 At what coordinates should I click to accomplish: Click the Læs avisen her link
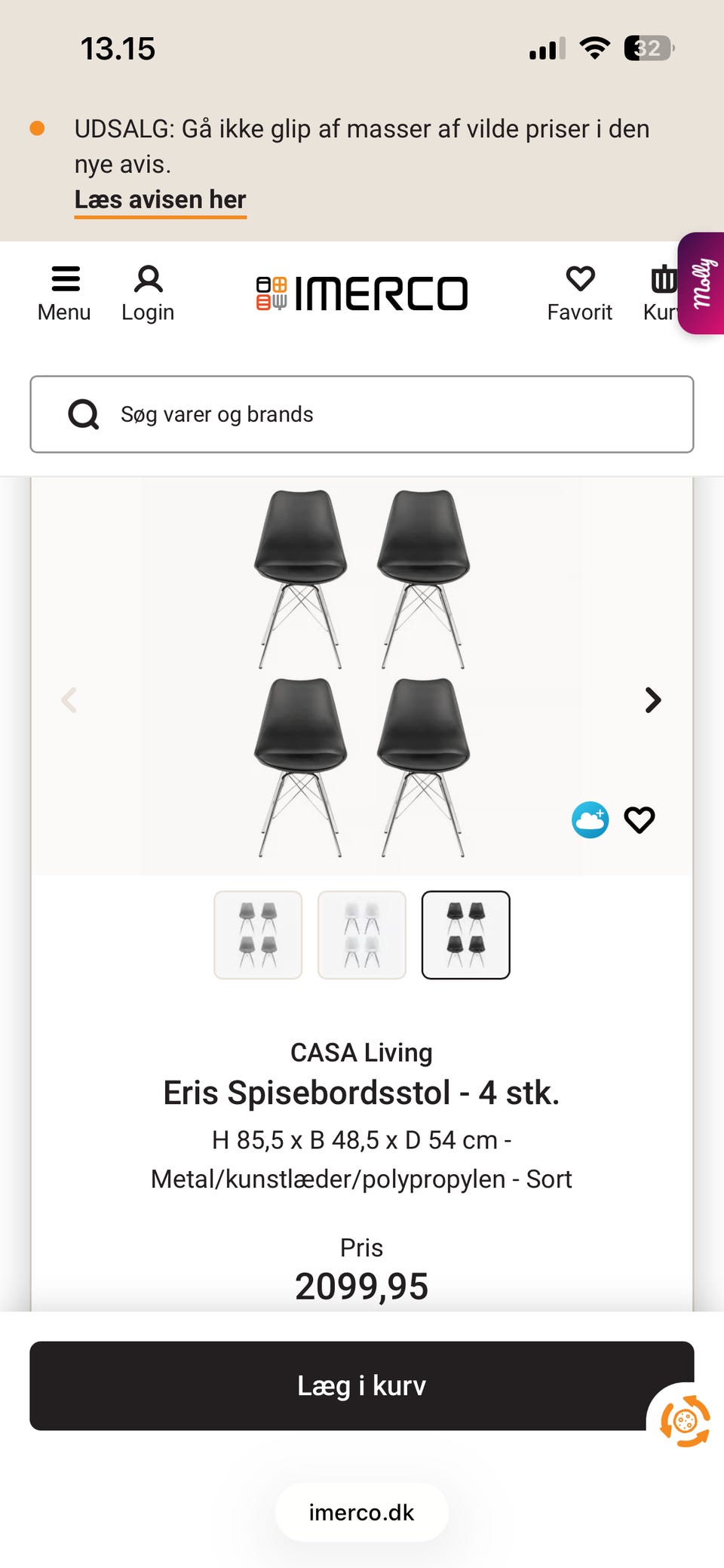(160, 200)
